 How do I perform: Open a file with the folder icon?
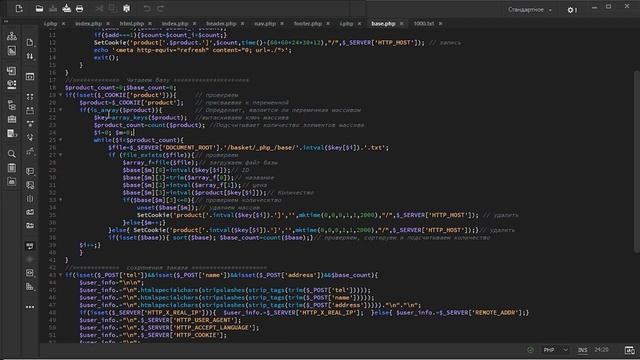tap(39, 9)
